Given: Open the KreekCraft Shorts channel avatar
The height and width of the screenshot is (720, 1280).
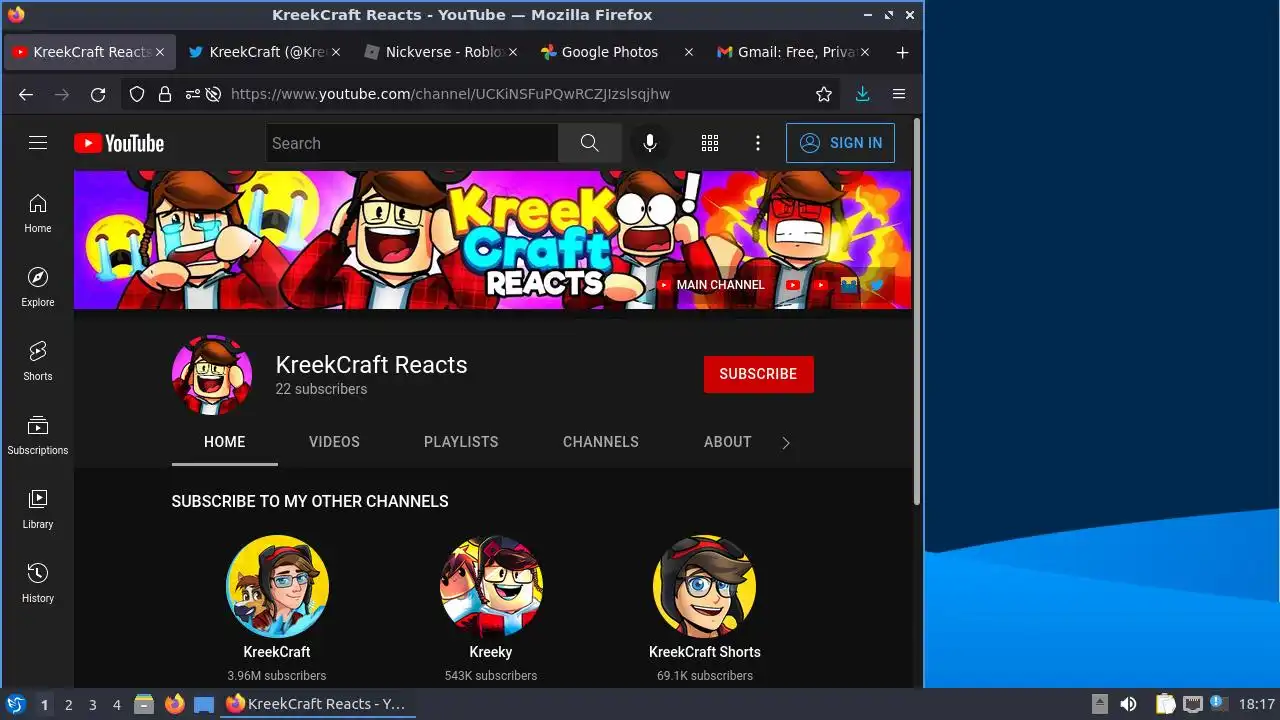Looking at the screenshot, I should tap(705, 586).
